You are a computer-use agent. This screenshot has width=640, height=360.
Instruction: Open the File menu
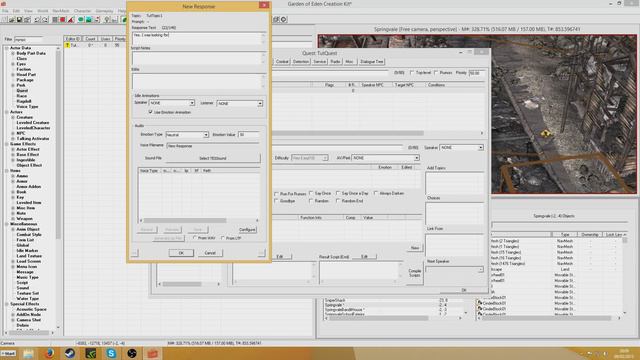point(5,11)
